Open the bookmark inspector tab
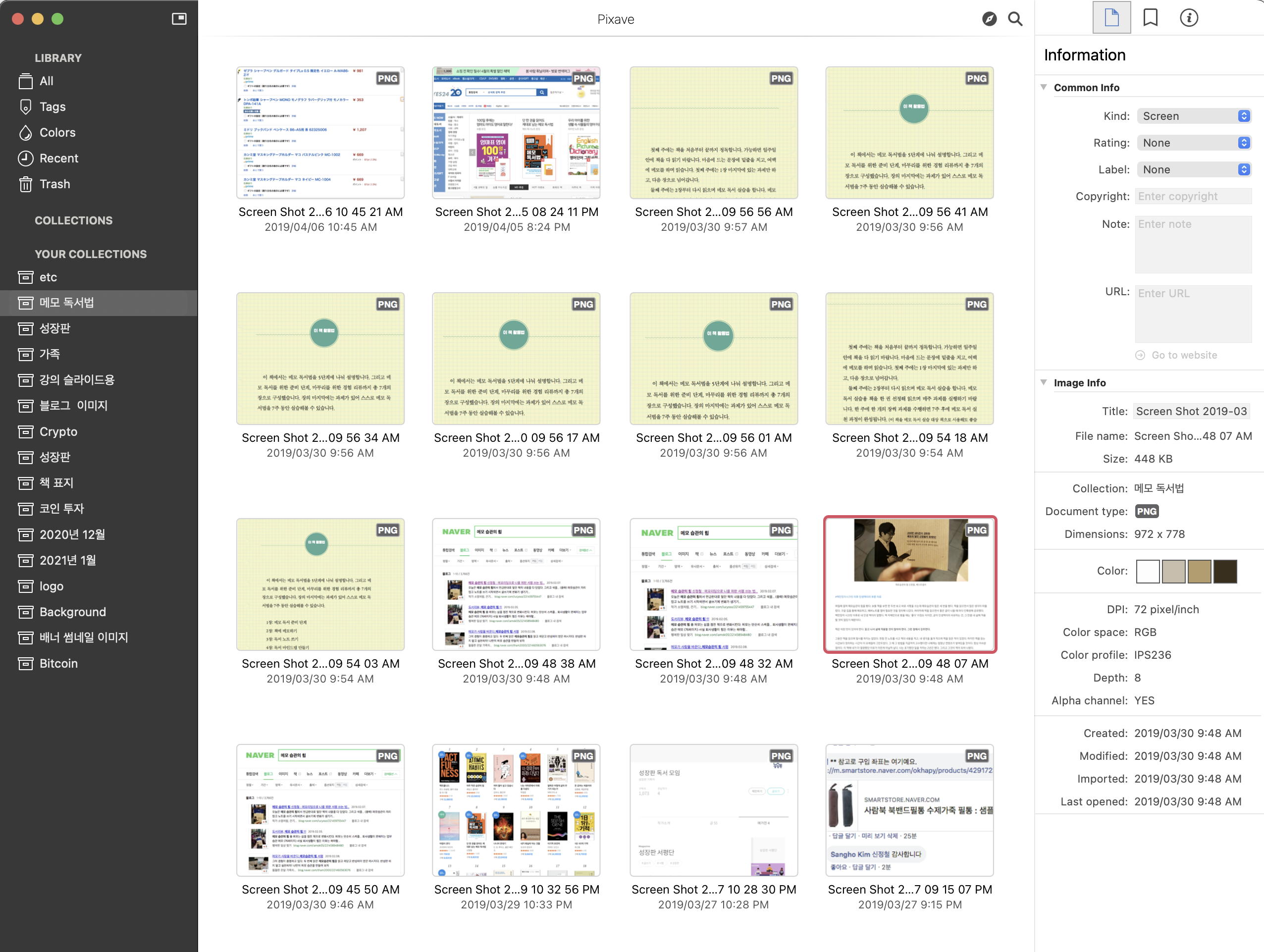 point(1150,18)
